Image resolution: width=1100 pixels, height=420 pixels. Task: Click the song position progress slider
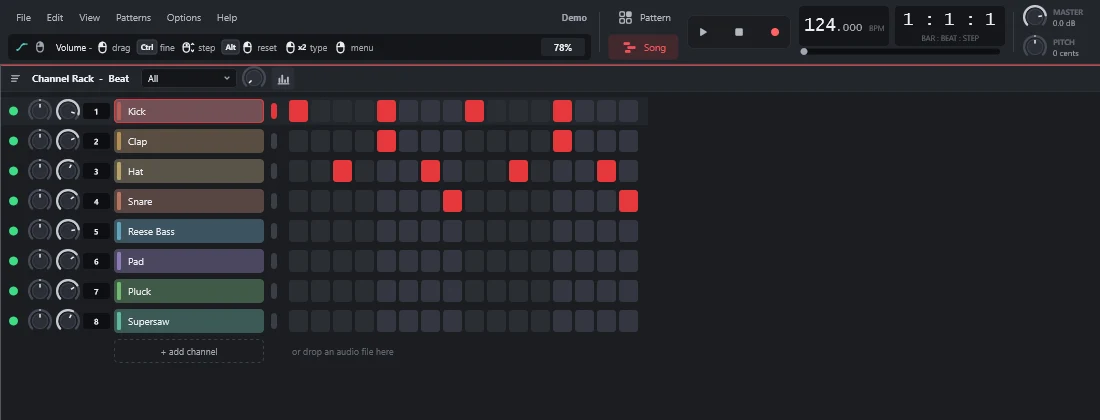point(901,52)
